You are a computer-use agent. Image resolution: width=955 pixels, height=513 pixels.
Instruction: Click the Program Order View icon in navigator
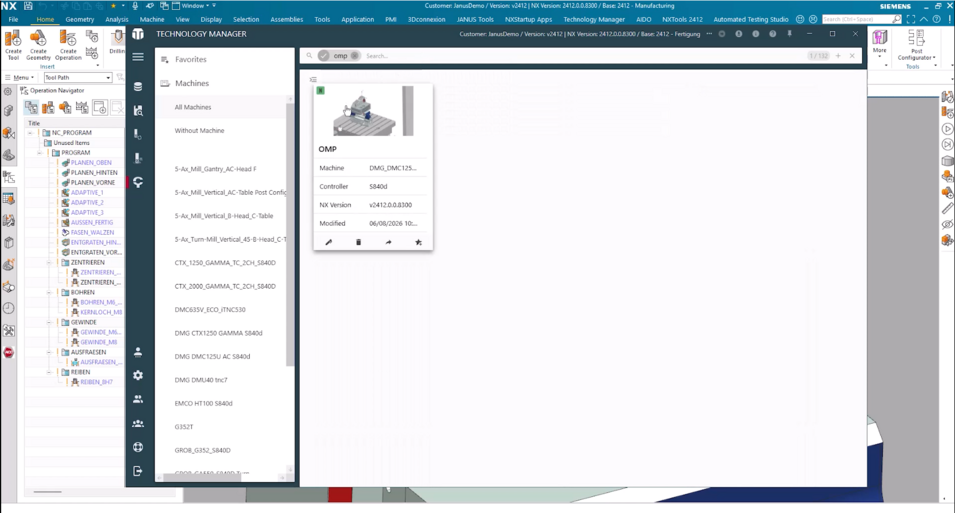[x=31, y=108]
